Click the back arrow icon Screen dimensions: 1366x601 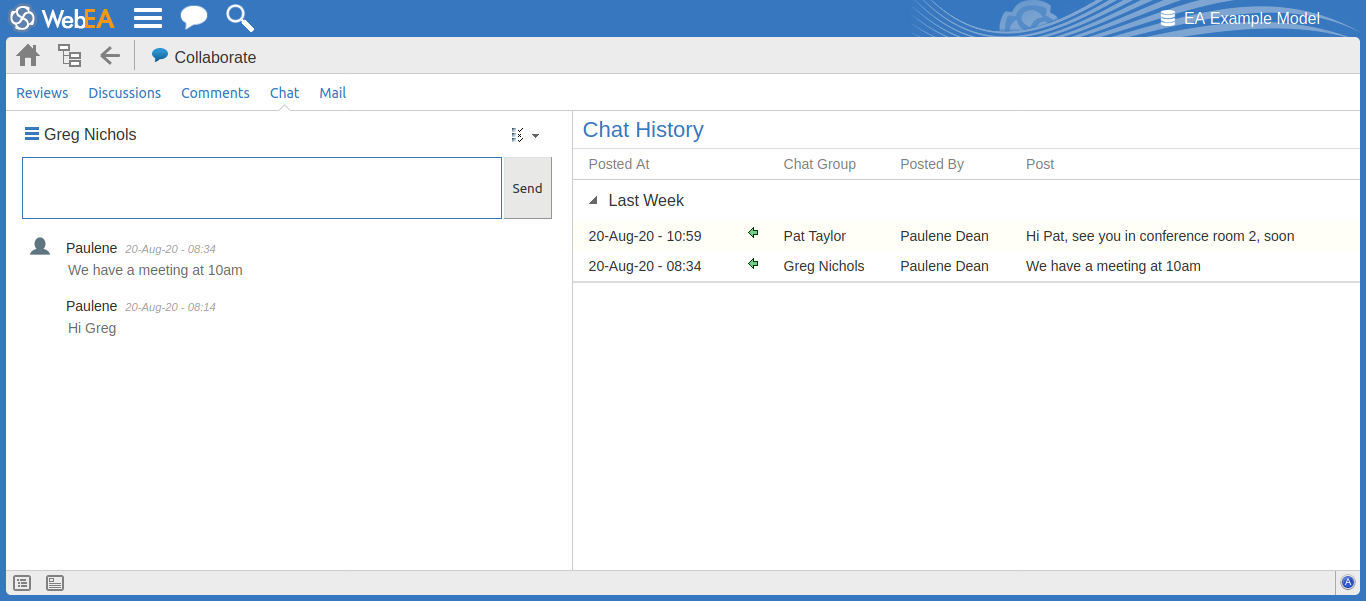110,56
